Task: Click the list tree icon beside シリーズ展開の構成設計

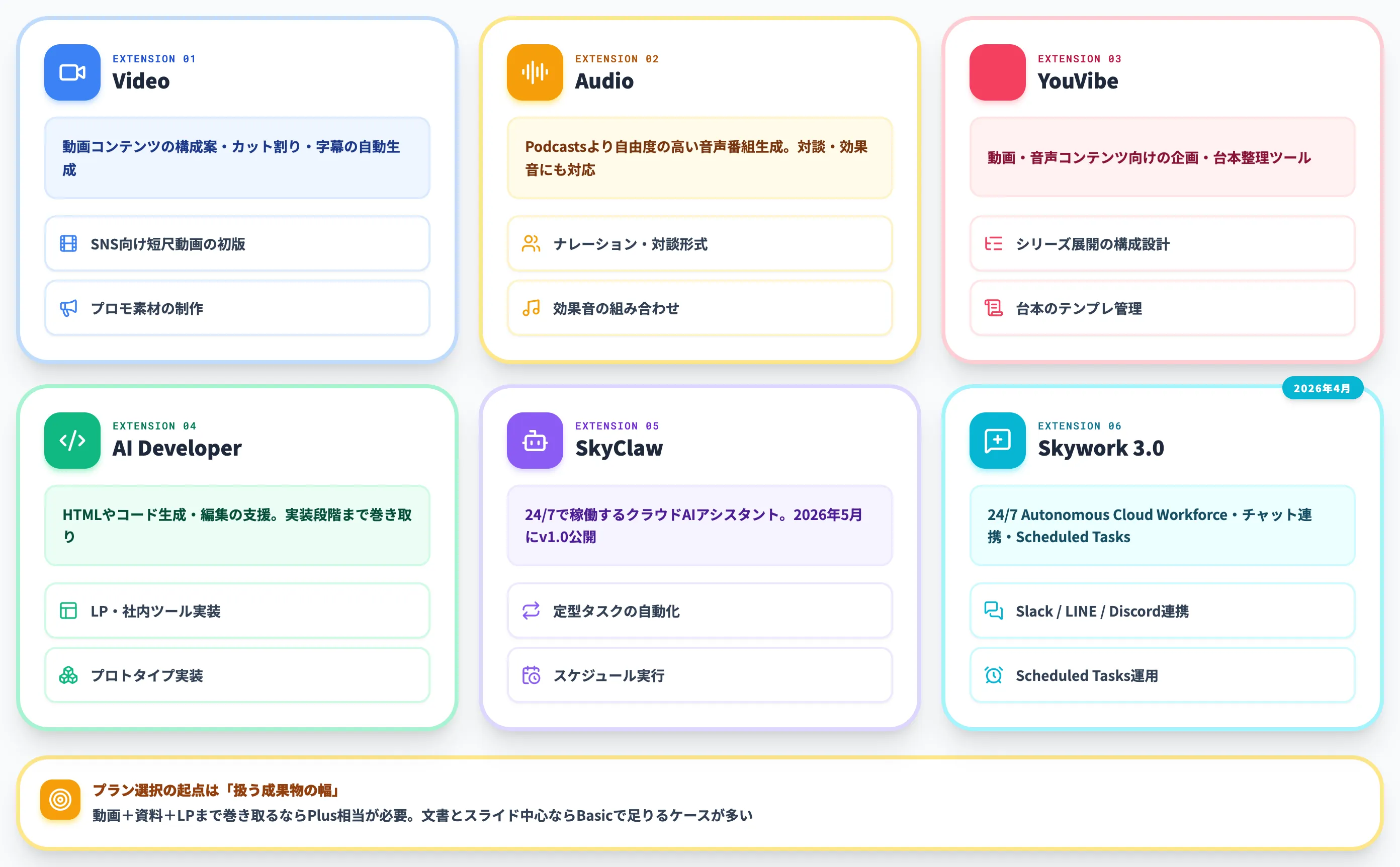Action: pos(994,244)
